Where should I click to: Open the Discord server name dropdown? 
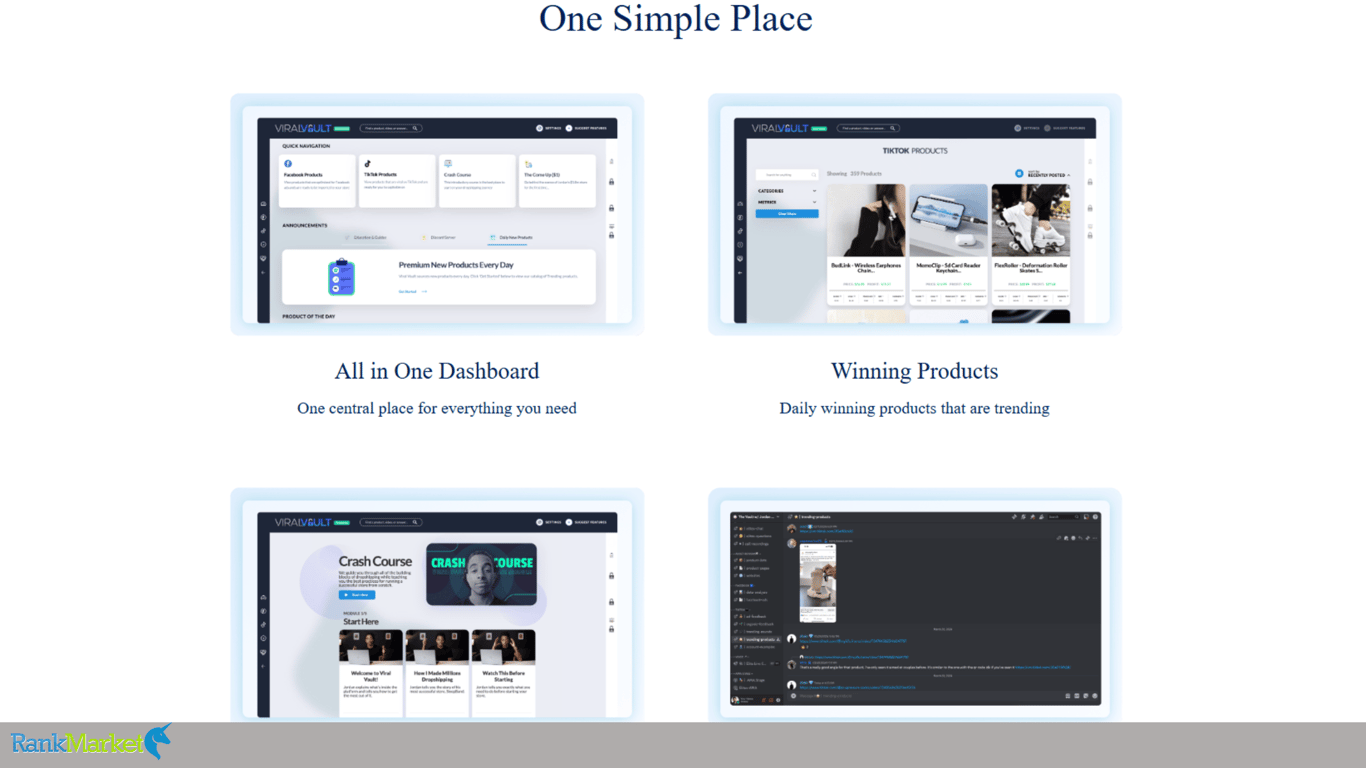pos(757,517)
